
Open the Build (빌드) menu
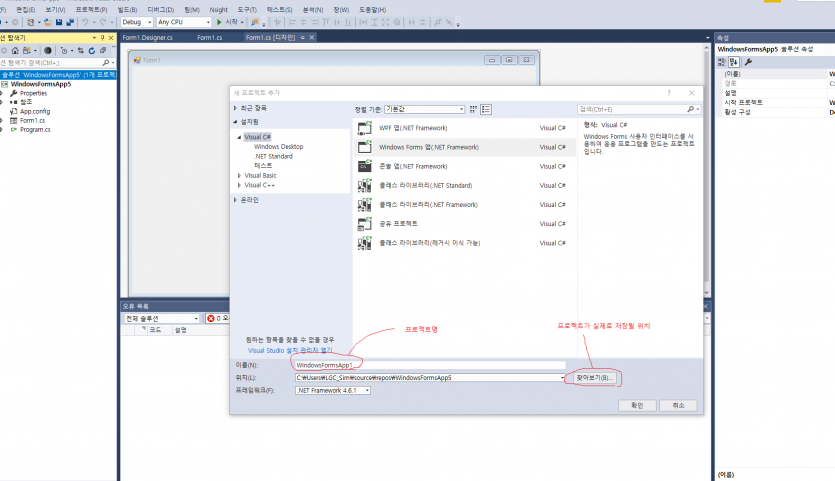127,10
